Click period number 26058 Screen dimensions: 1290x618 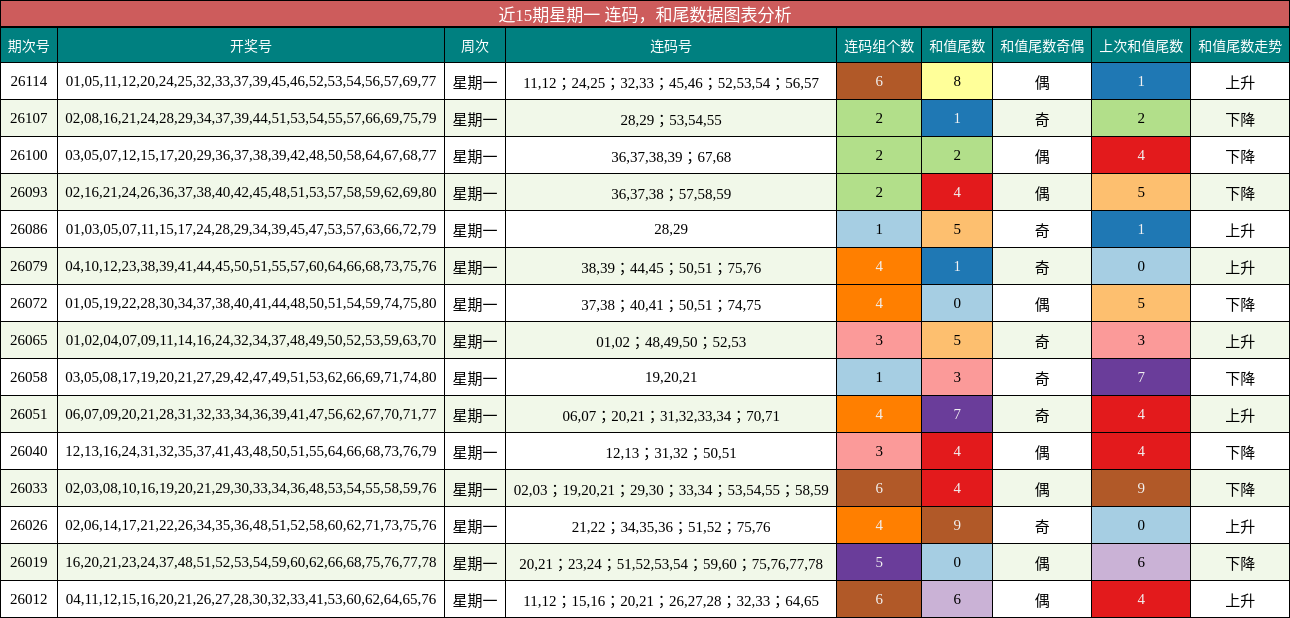[29, 377]
